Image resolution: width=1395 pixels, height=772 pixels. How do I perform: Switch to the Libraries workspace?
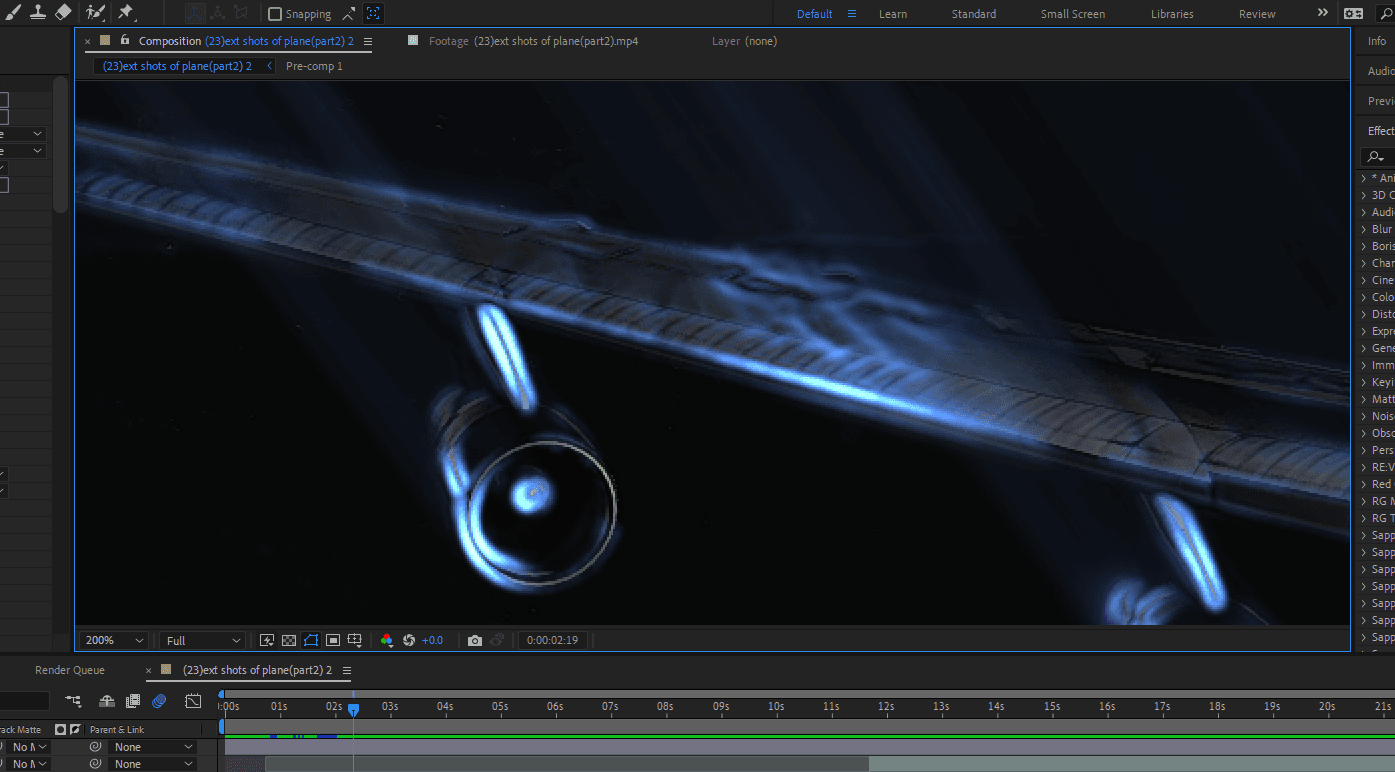tap(1172, 14)
